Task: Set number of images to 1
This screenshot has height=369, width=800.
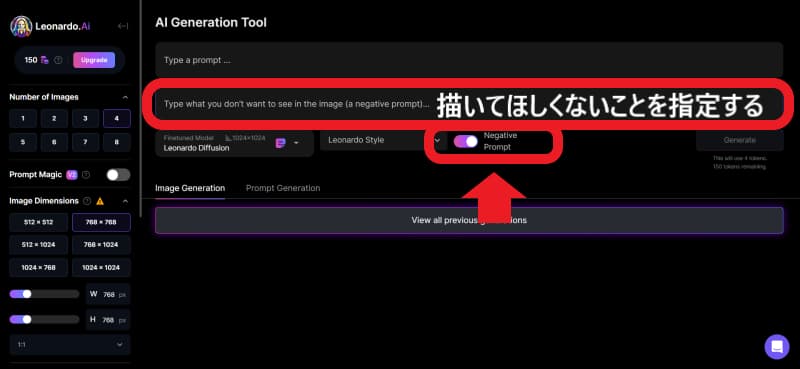Action: tap(23, 118)
